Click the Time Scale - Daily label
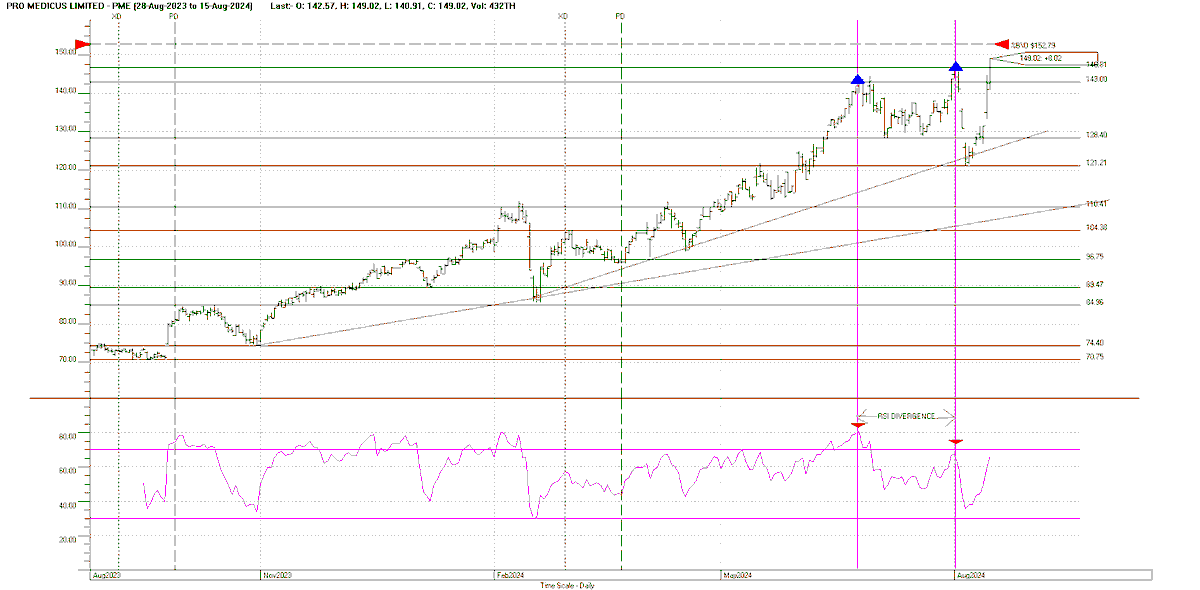The height and width of the screenshot is (590, 1200). pyautogui.click(x=567, y=585)
